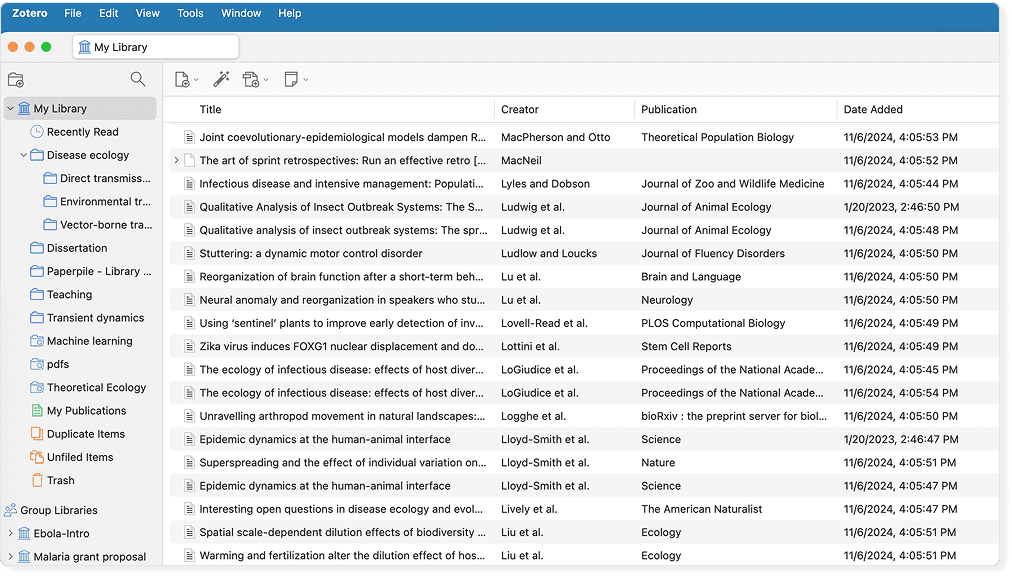Select "Unravelling arthropod movement" item
Image resolution: width=1012 pixels, height=576 pixels.
coord(584,417)
